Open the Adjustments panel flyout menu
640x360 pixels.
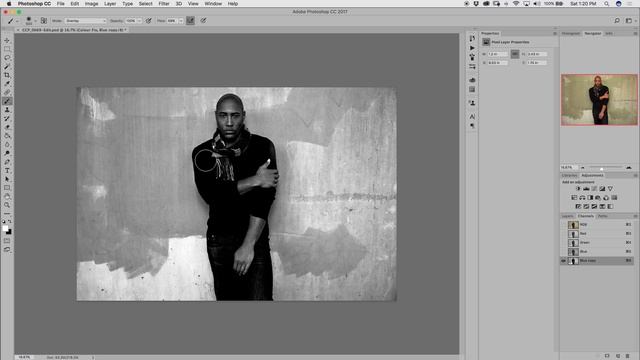click(635, 176)
